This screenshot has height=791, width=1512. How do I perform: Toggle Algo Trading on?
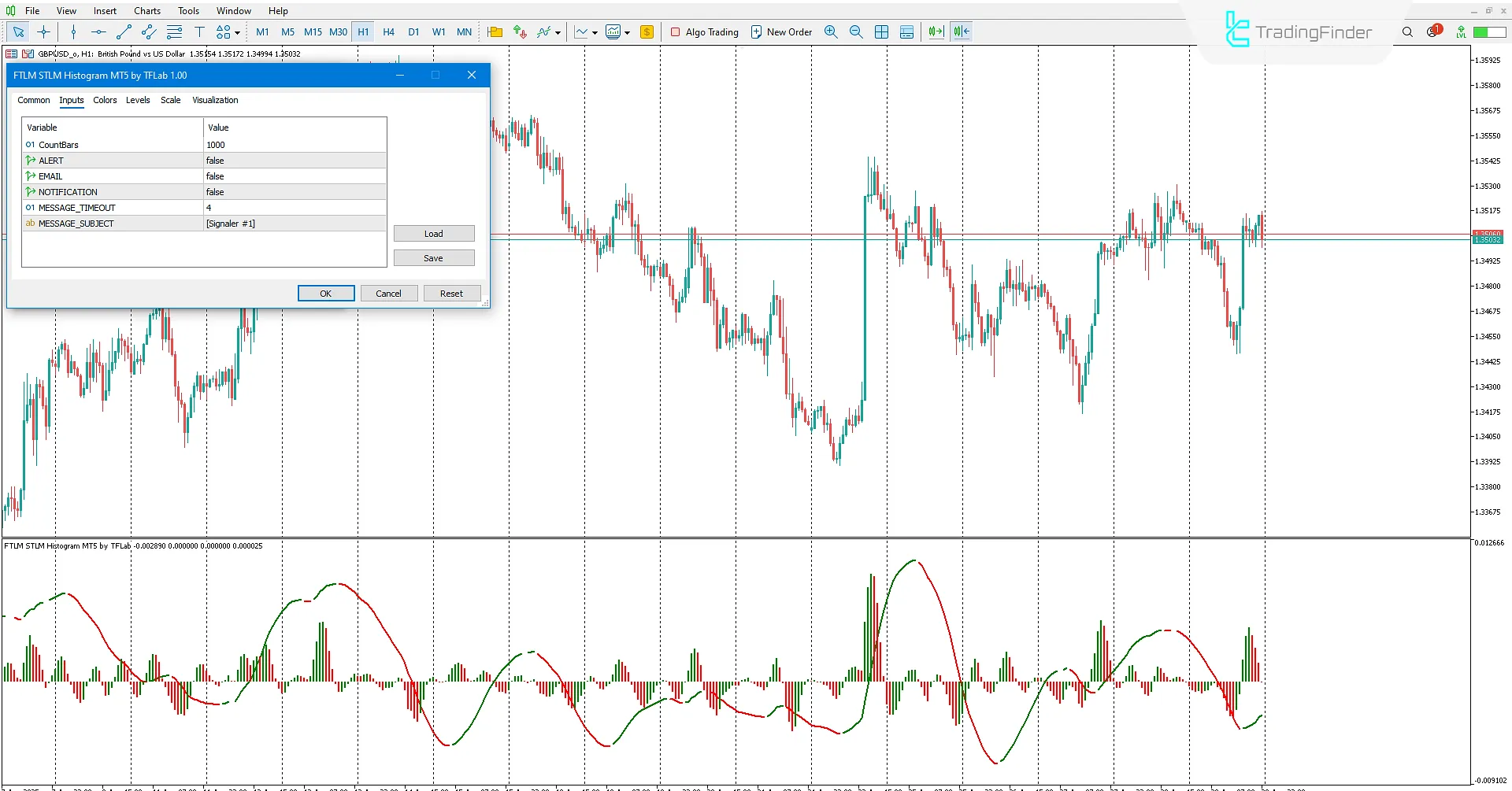pyautogui.click(x=704, y=32)
